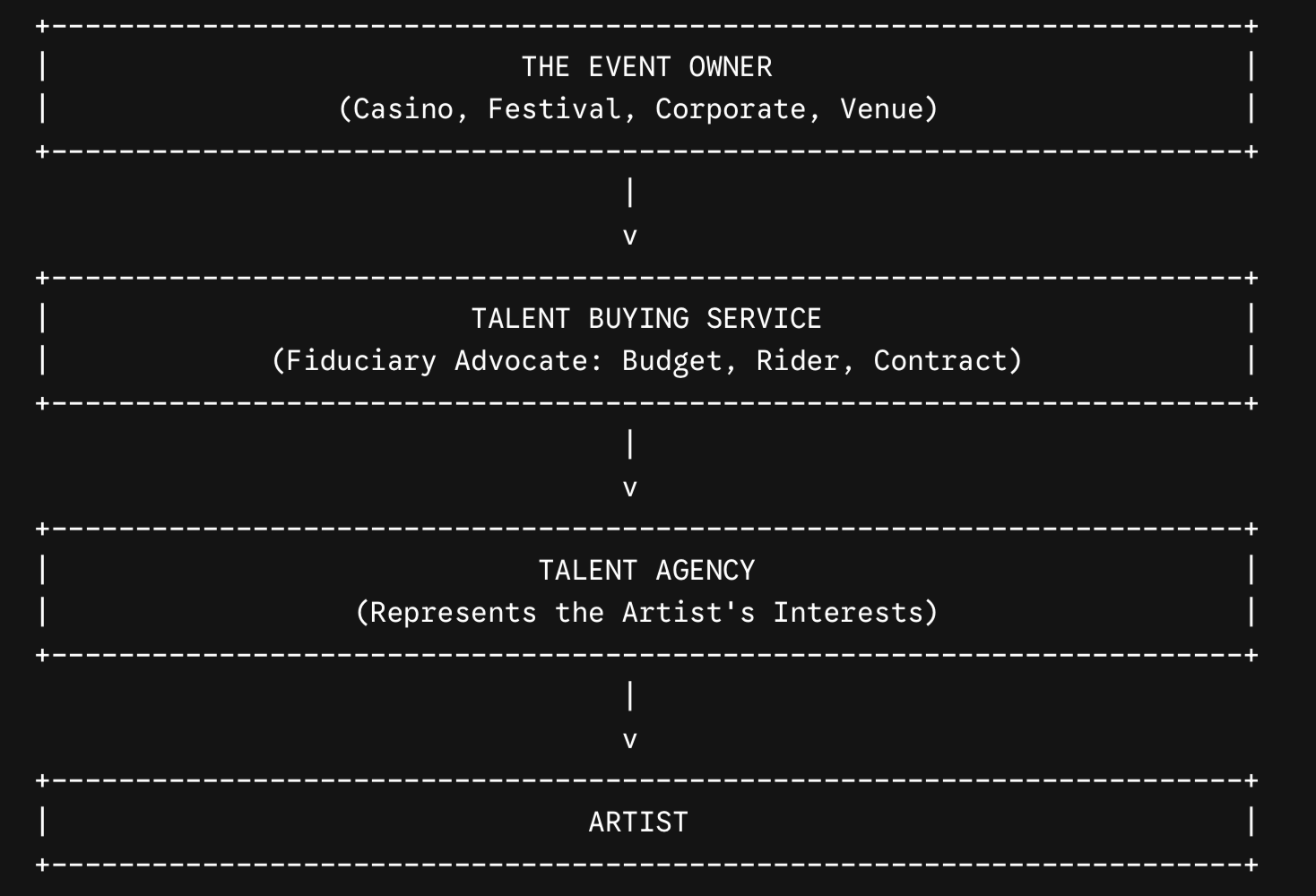Click the connector line under Talent Agency box
1316x896 pixels.
click(x=630, y=696)
